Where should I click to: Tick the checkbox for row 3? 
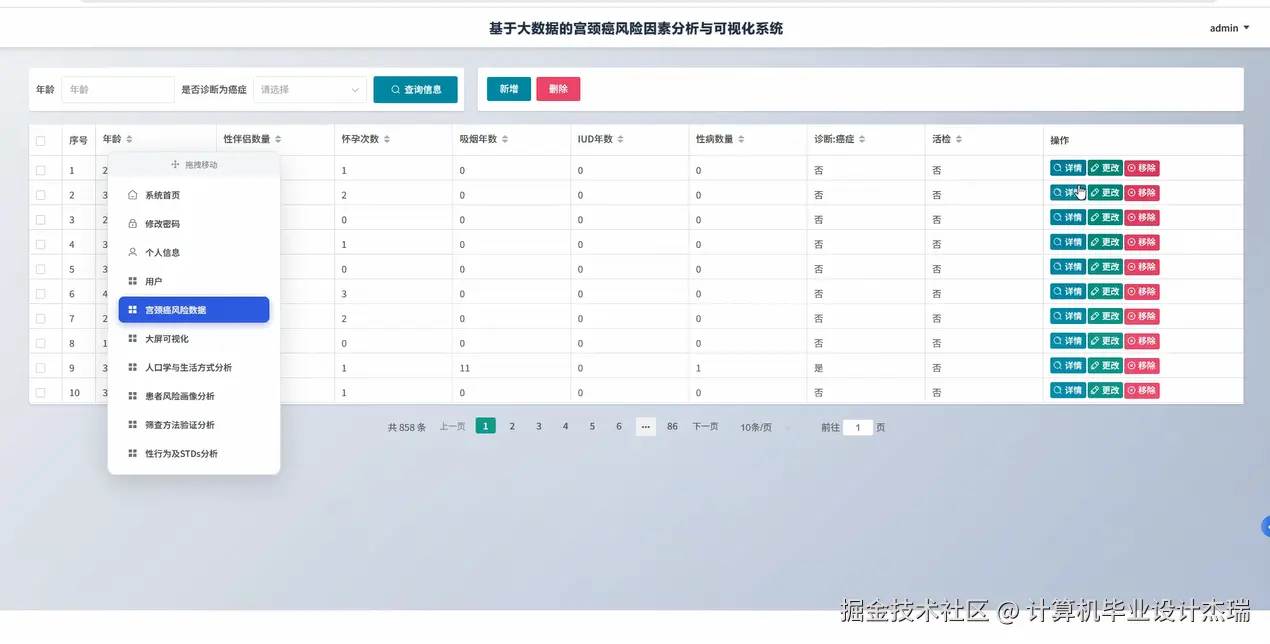[41, 220]
